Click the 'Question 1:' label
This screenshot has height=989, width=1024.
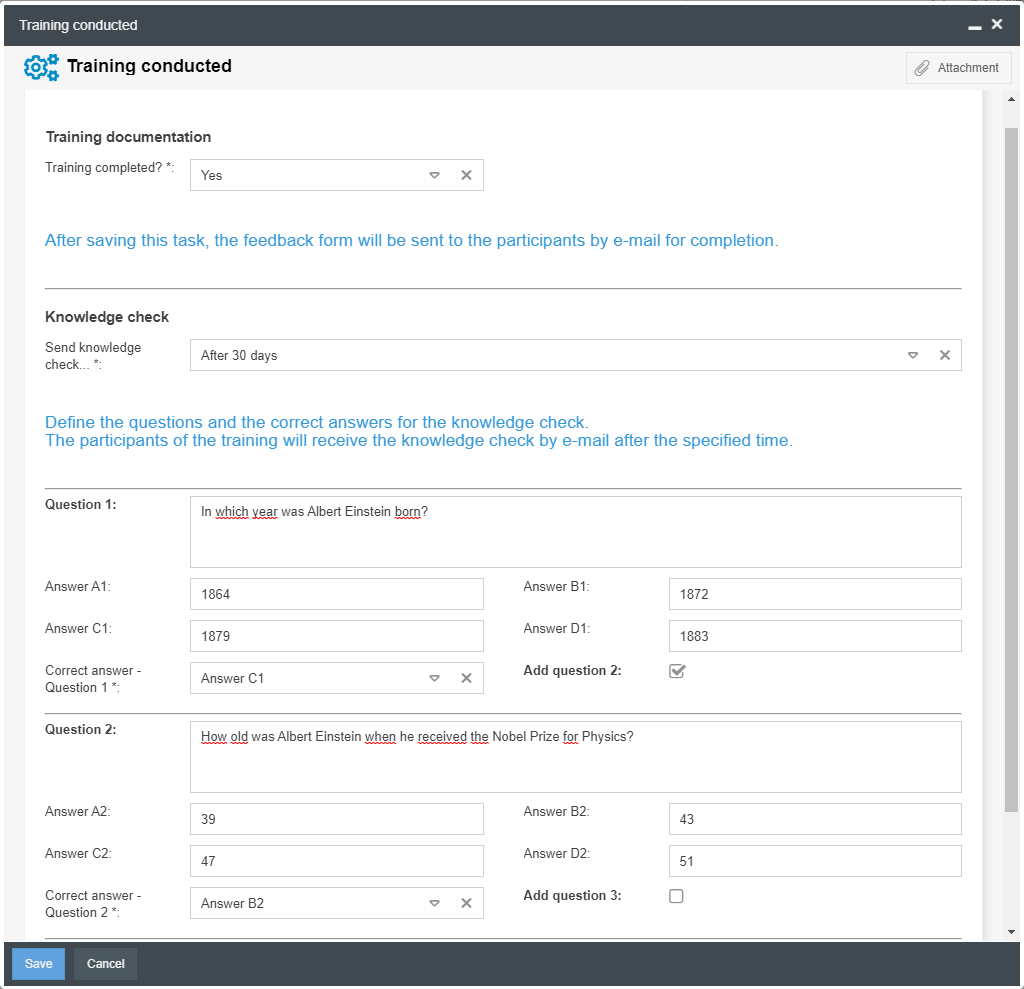(80, 504)
